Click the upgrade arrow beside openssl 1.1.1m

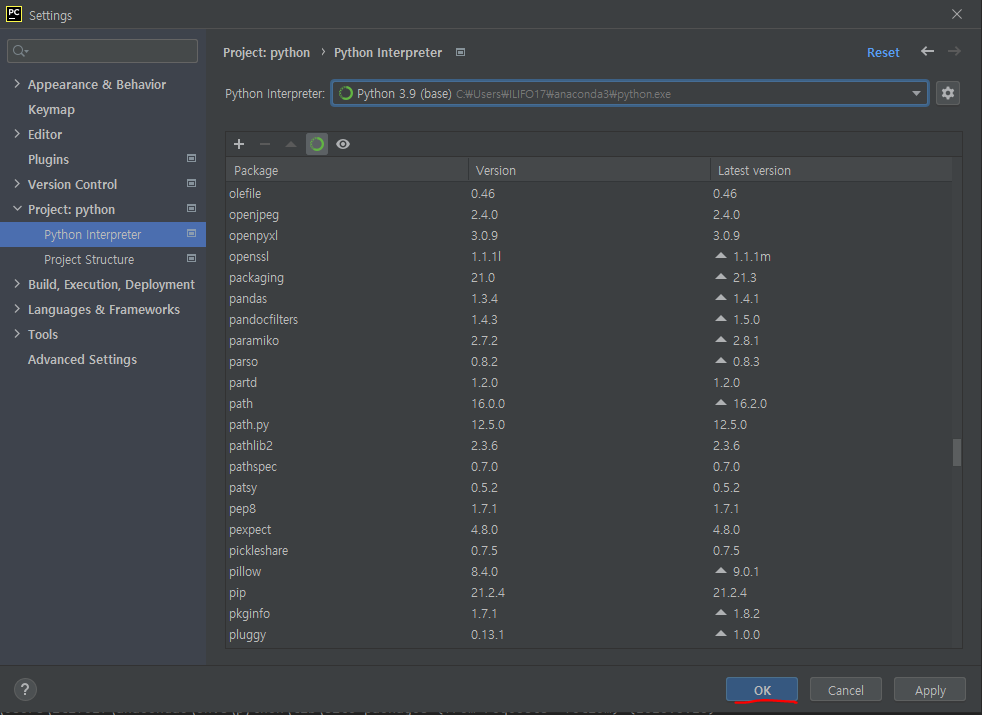(721, 255)
